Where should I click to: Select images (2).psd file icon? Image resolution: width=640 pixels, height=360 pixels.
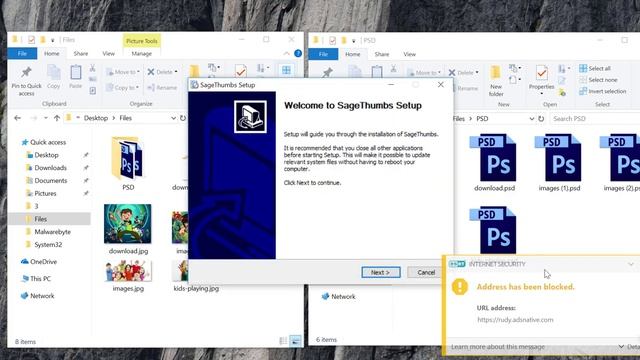(x=620, y=158)
